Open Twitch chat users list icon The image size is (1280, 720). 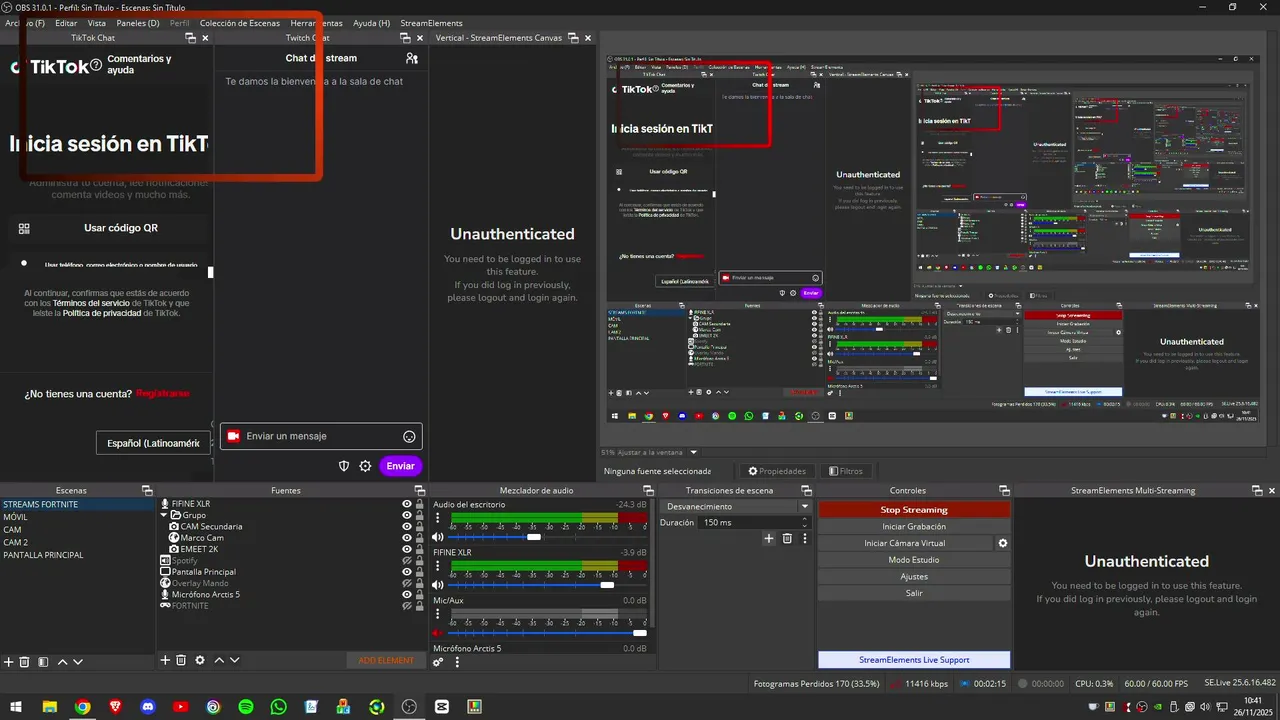click(412, 58)
